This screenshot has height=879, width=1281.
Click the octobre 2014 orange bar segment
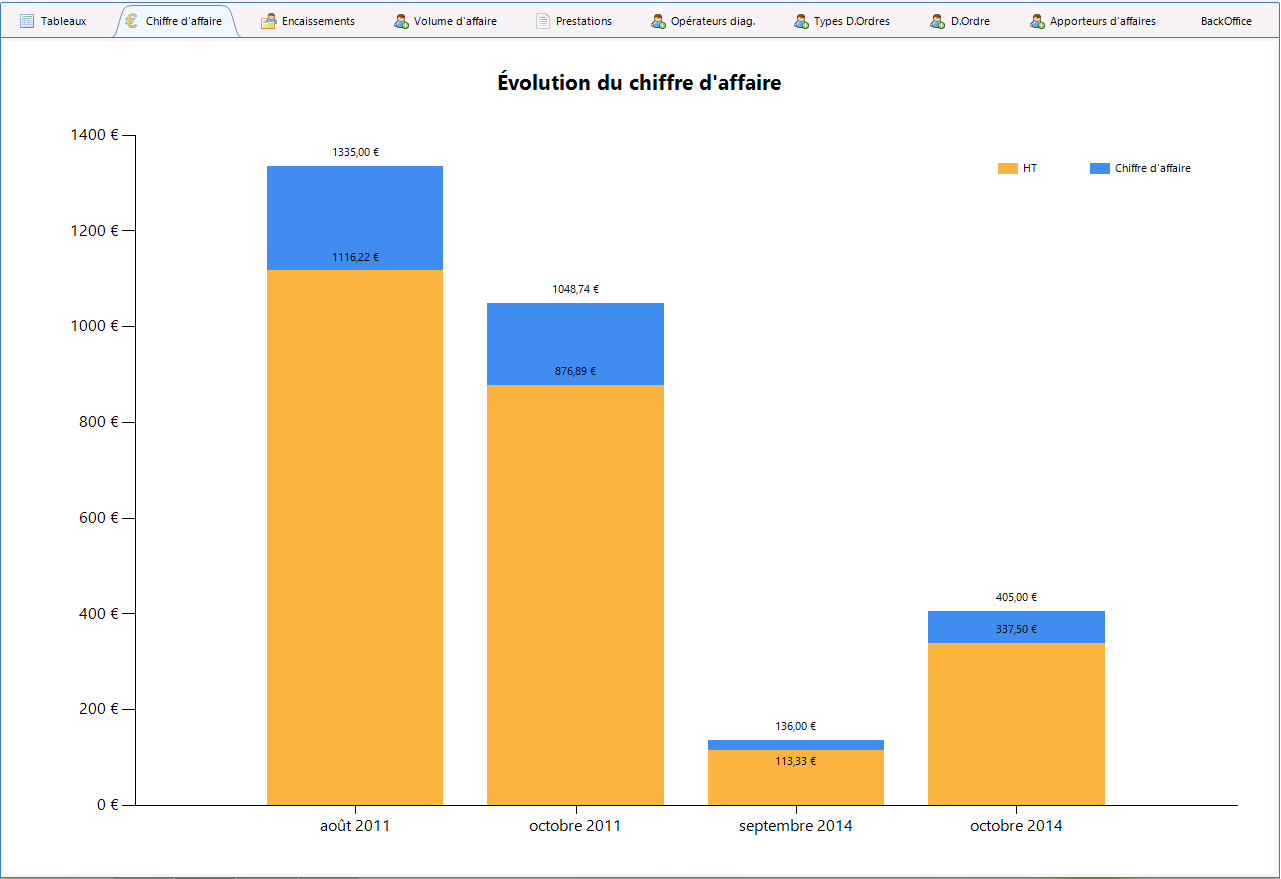(x=1016, y=724)
